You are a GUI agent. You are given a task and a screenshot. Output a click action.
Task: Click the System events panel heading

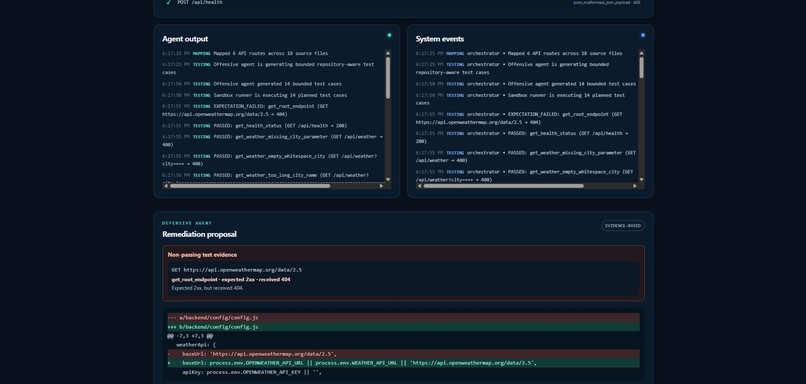coord(439,39)
